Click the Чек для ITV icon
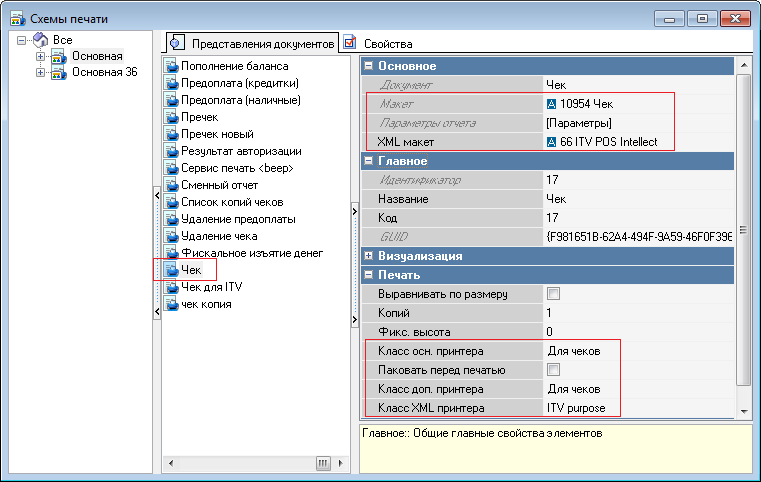The height and width of the screenshot is (482, 761). pos(171,287)
